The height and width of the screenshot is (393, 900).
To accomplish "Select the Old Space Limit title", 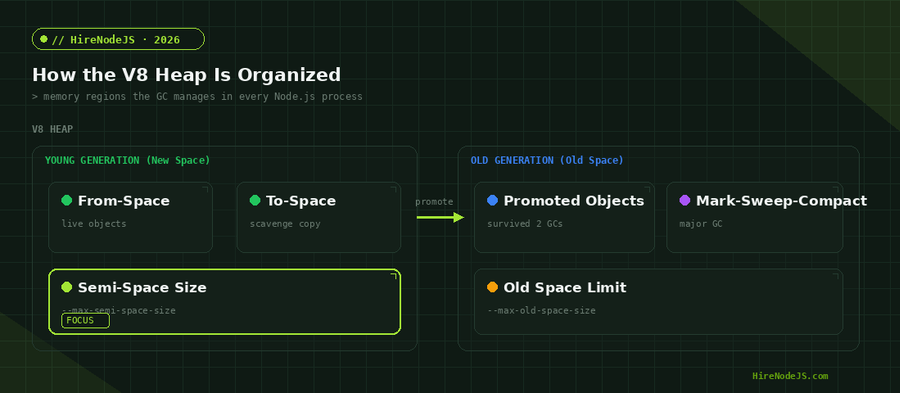I will coord(565,287).
